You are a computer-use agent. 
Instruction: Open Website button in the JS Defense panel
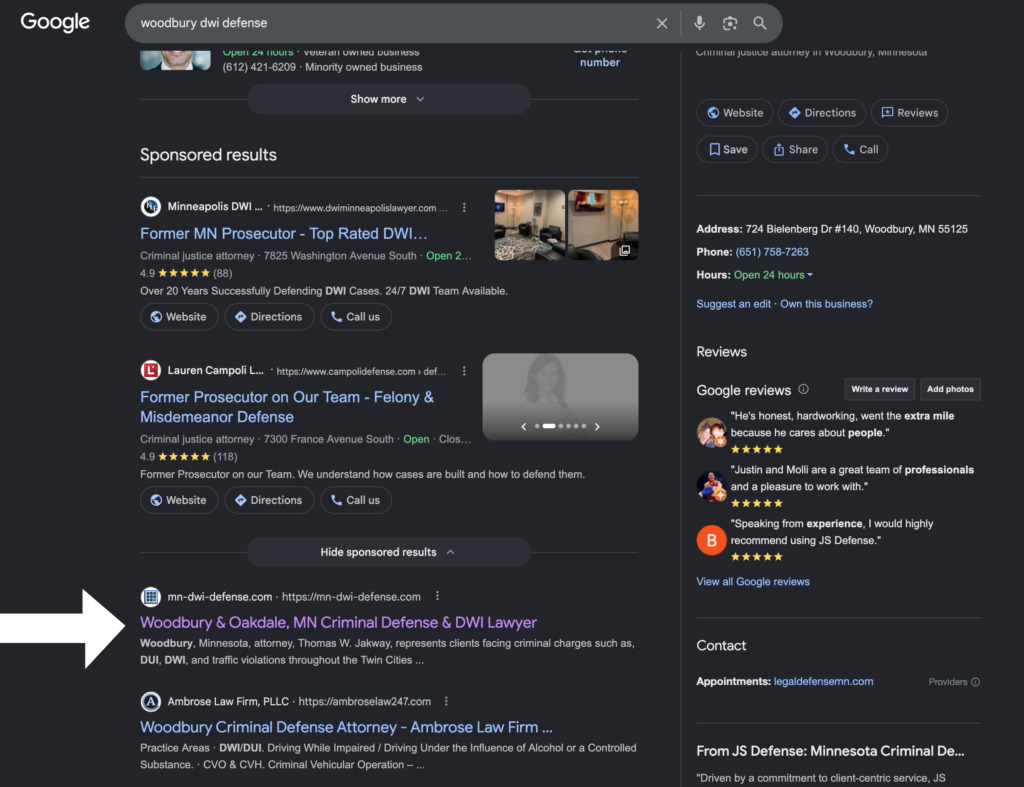(x=735, y=113)
